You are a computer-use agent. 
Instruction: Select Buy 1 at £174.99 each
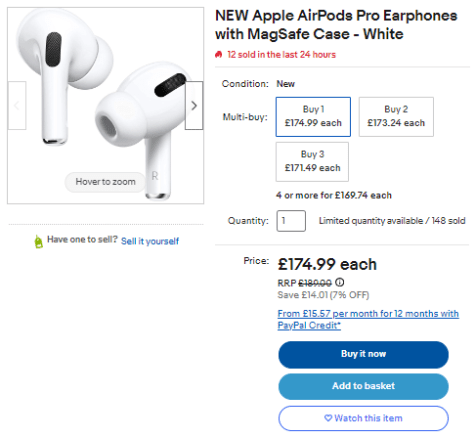click(313, 117)
